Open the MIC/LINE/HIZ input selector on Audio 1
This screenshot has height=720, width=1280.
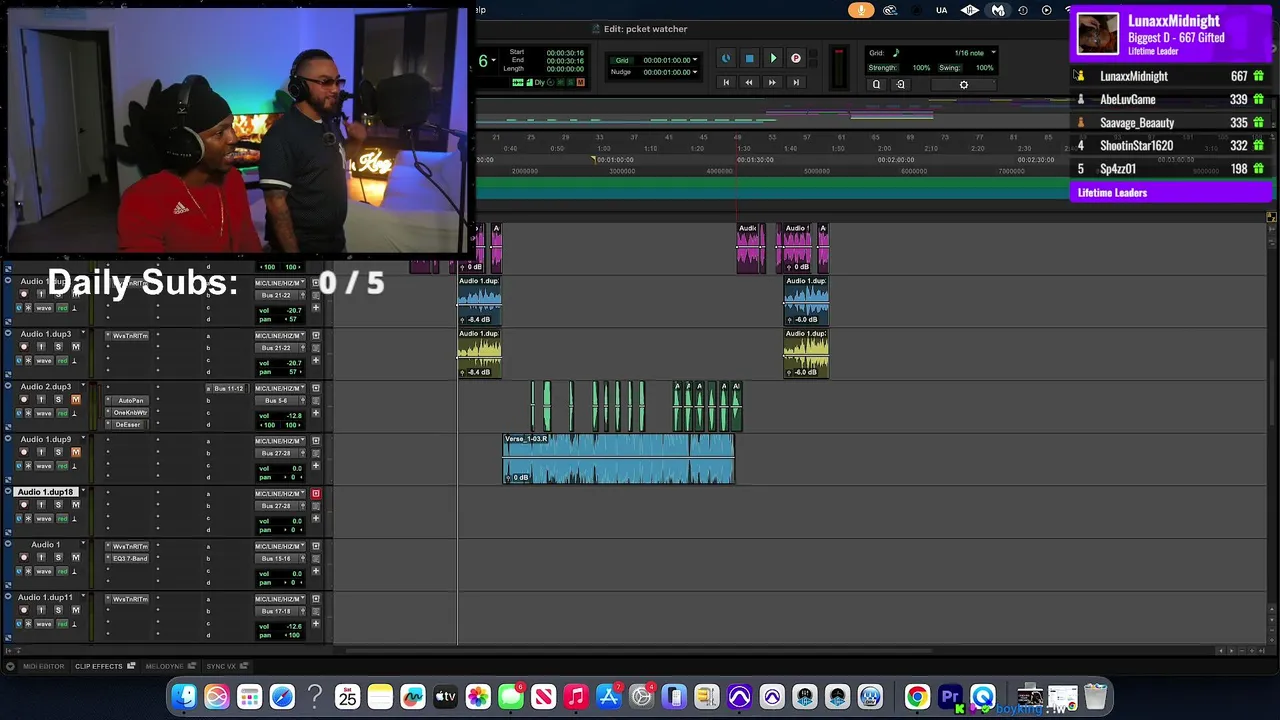pos(280,547)
